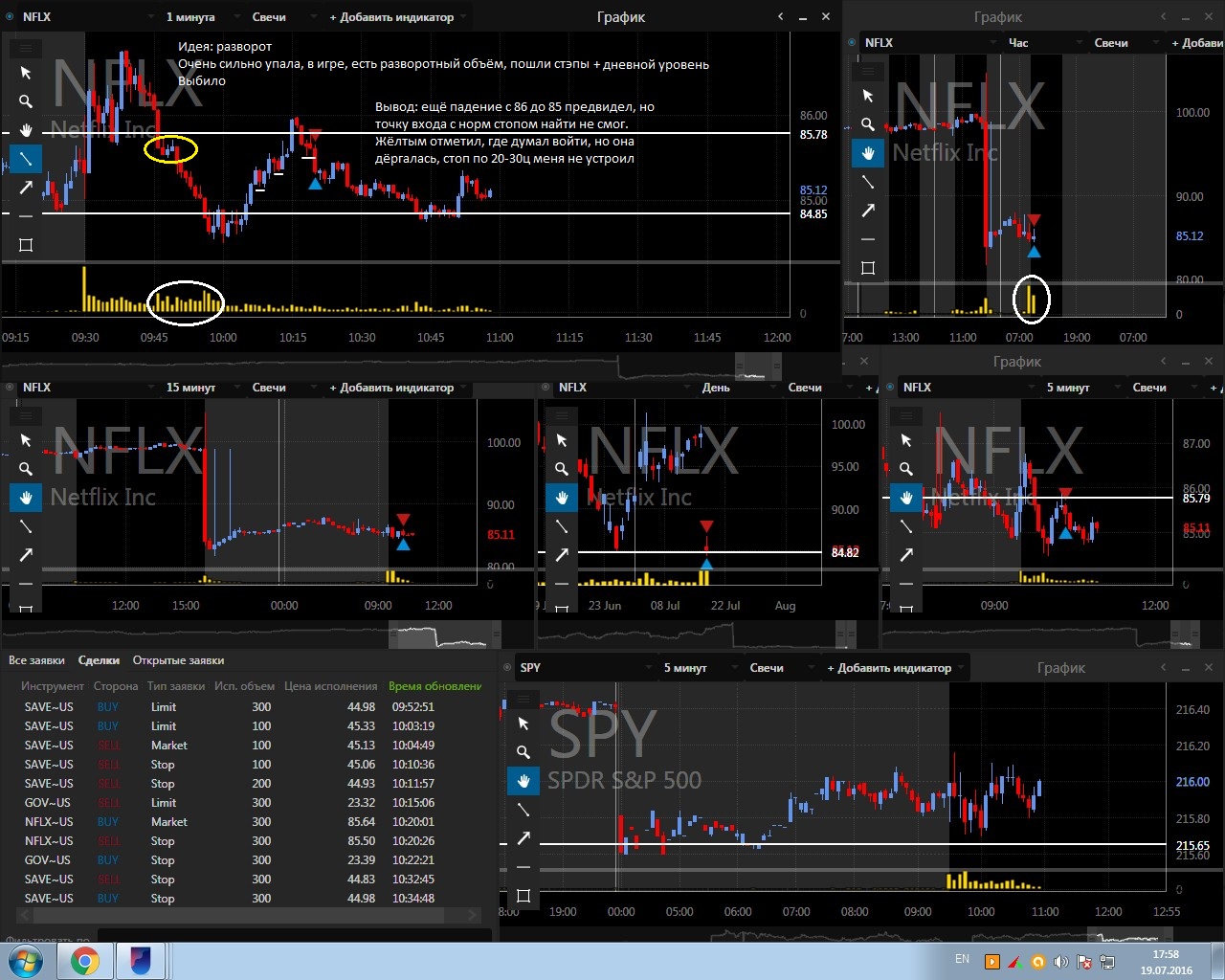This screenshot has height=980, width=1225.
Task: Sort by the Сторона column header
Action: [x=116, y=686]
